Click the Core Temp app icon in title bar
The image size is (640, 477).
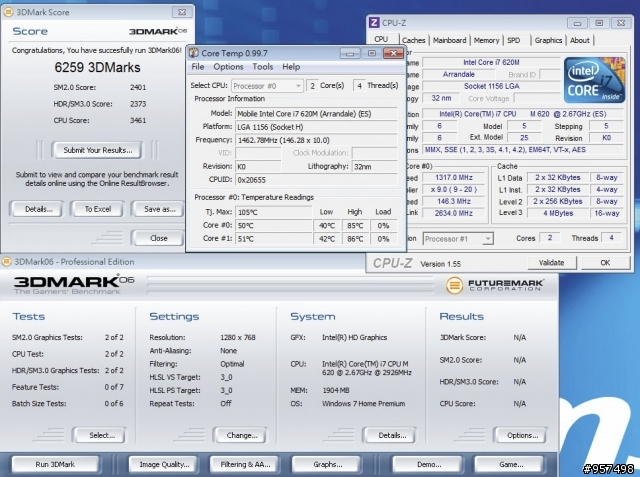click(x=194, y=53)
